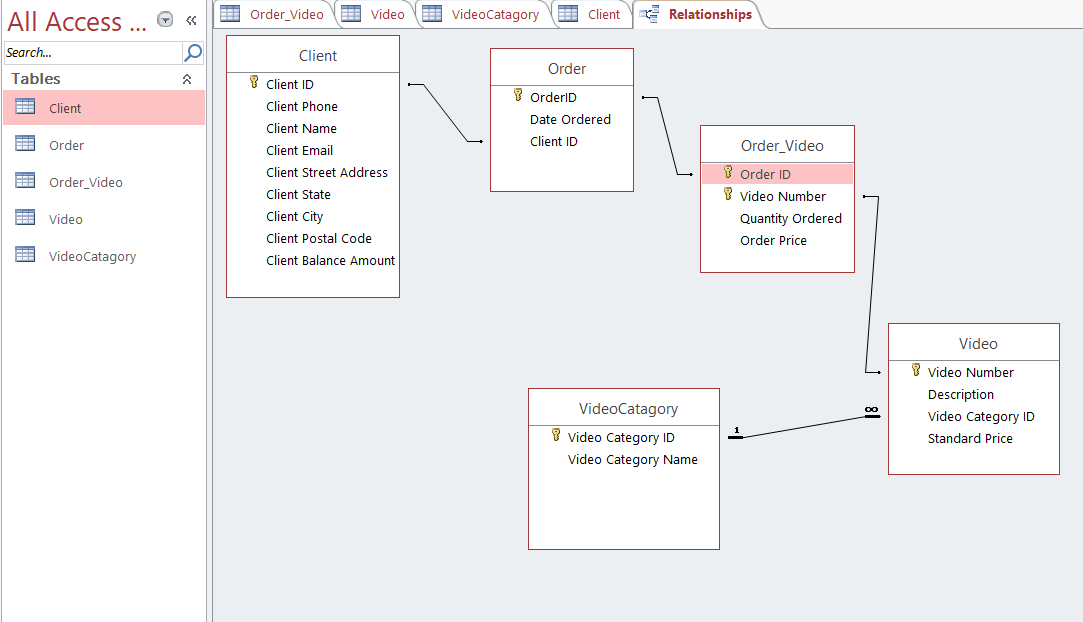Collapse the navigation pane with double chevron

coord(191,21)
